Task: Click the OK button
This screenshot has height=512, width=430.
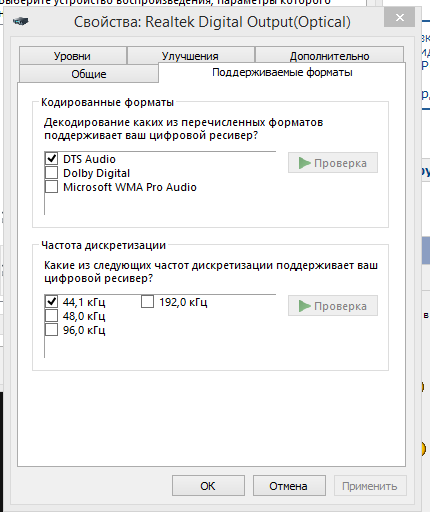Action: click(x=208, y=486)
